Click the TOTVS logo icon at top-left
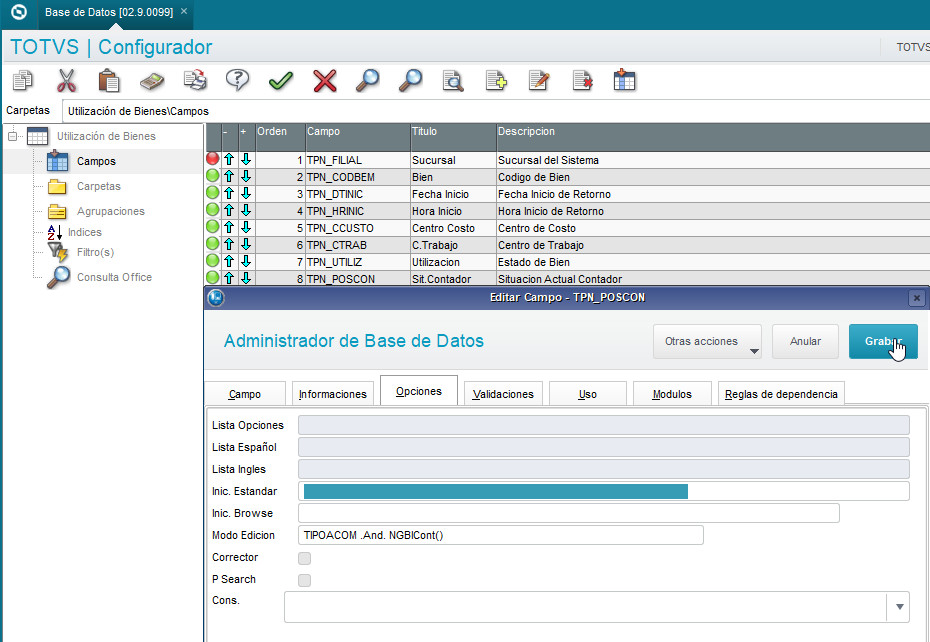930x642 pixels. click(x=19, y=12)
